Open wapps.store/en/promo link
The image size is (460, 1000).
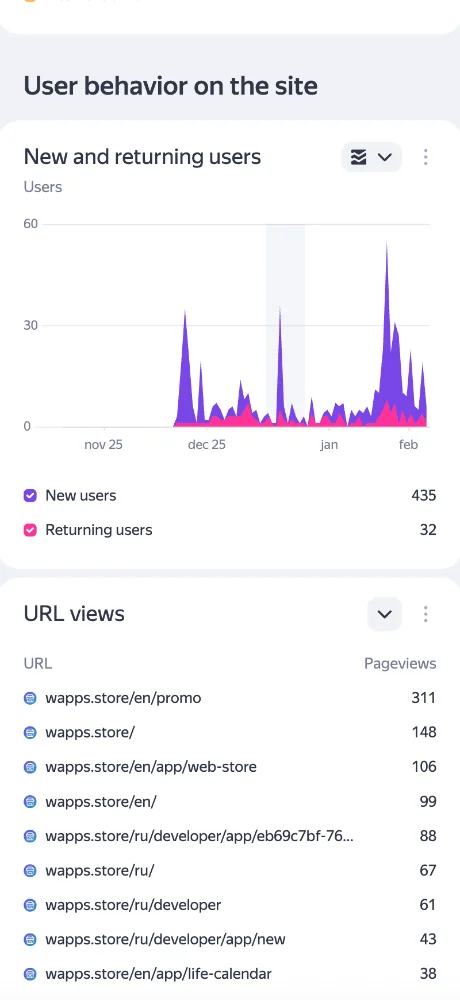pyautogui.click(x=123, y=698)
